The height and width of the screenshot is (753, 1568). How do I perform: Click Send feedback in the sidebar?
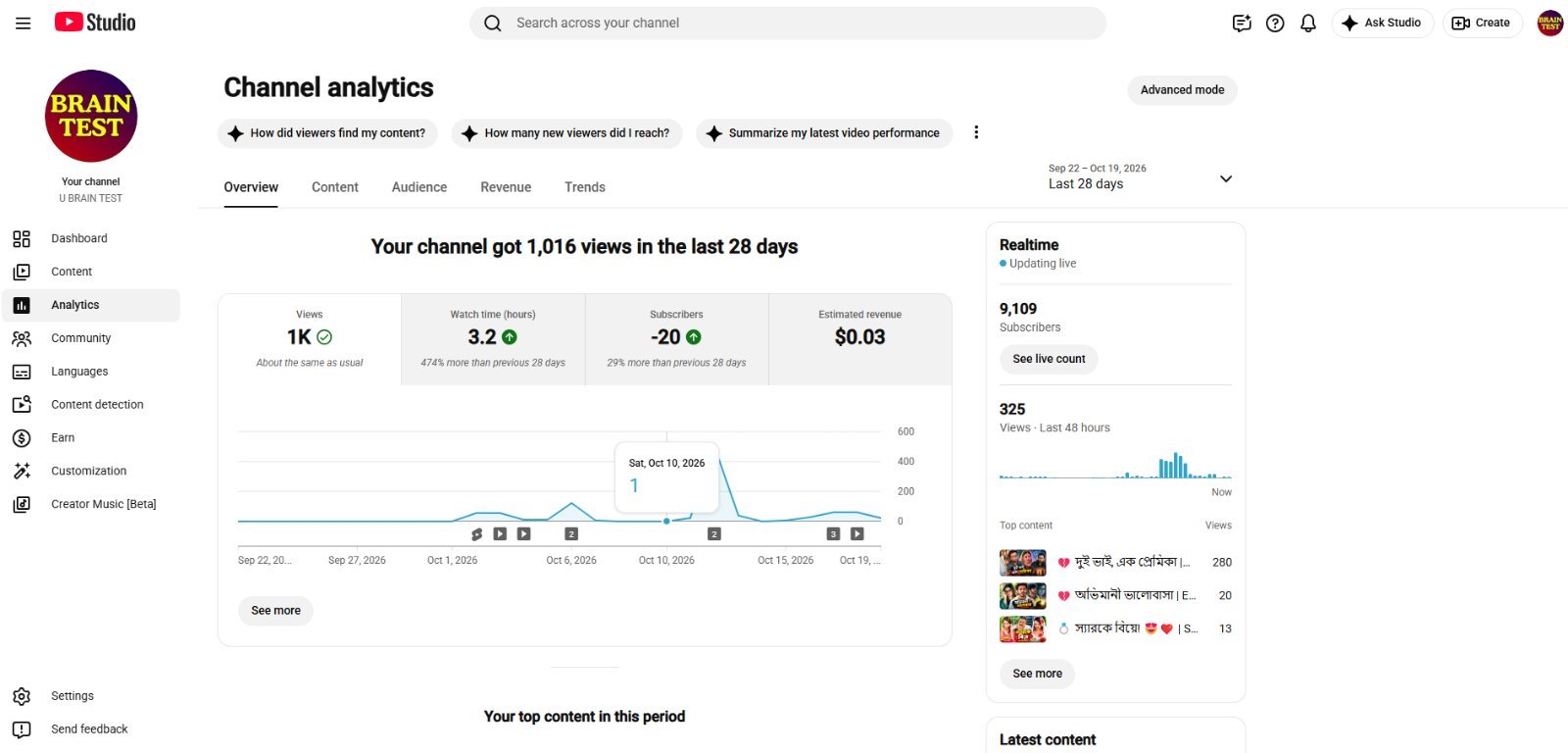click(91, 729)
